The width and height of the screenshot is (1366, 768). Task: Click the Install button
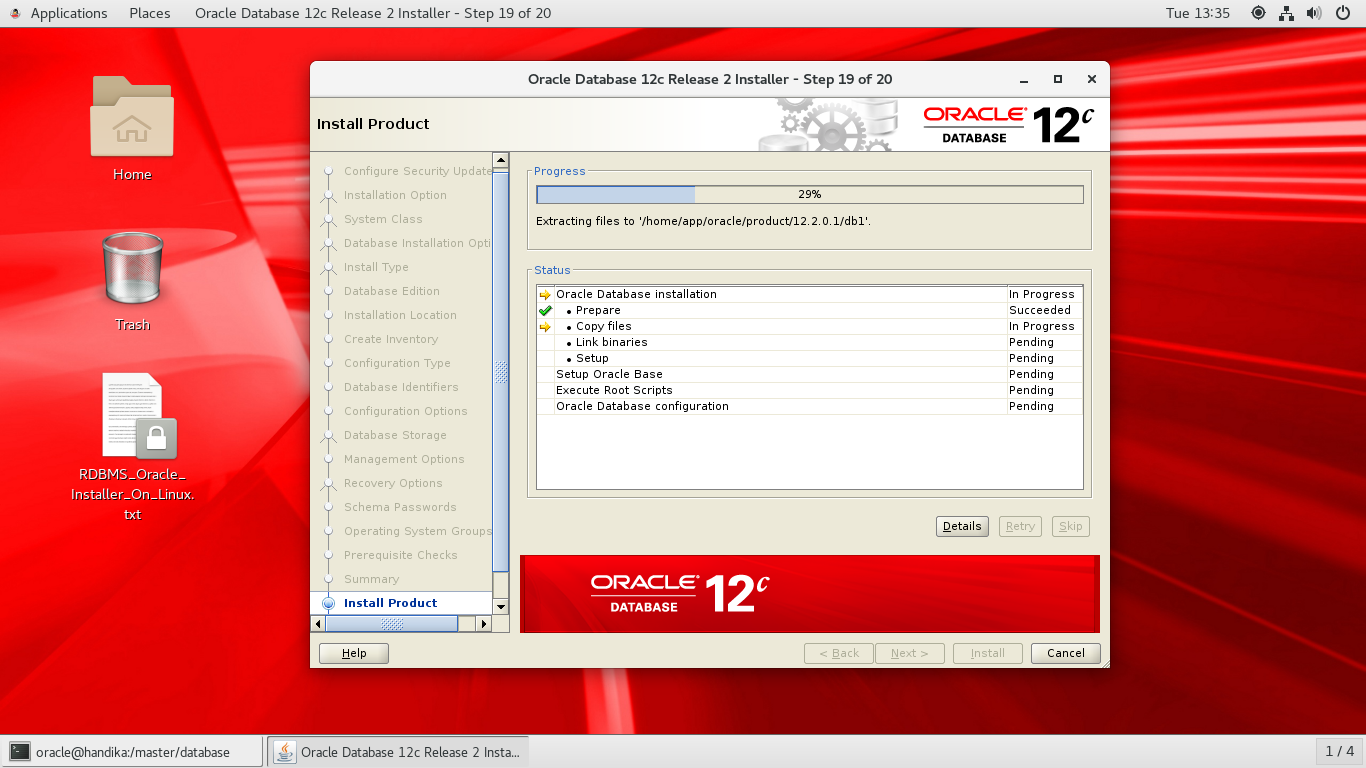(988, 653)
